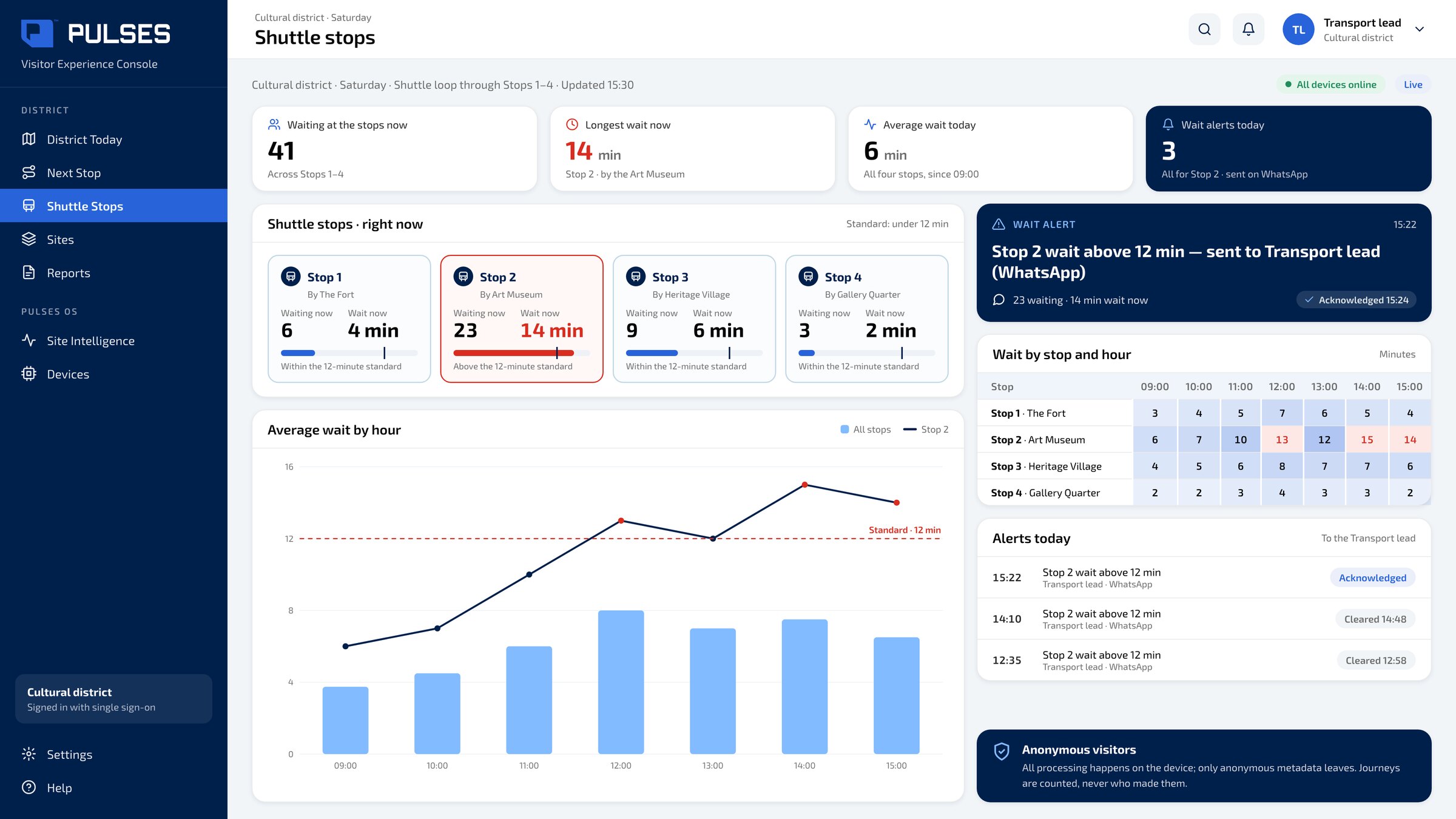
Task: Open the search icon in header
Action: pyautogui.click(x=1204, y=29)
